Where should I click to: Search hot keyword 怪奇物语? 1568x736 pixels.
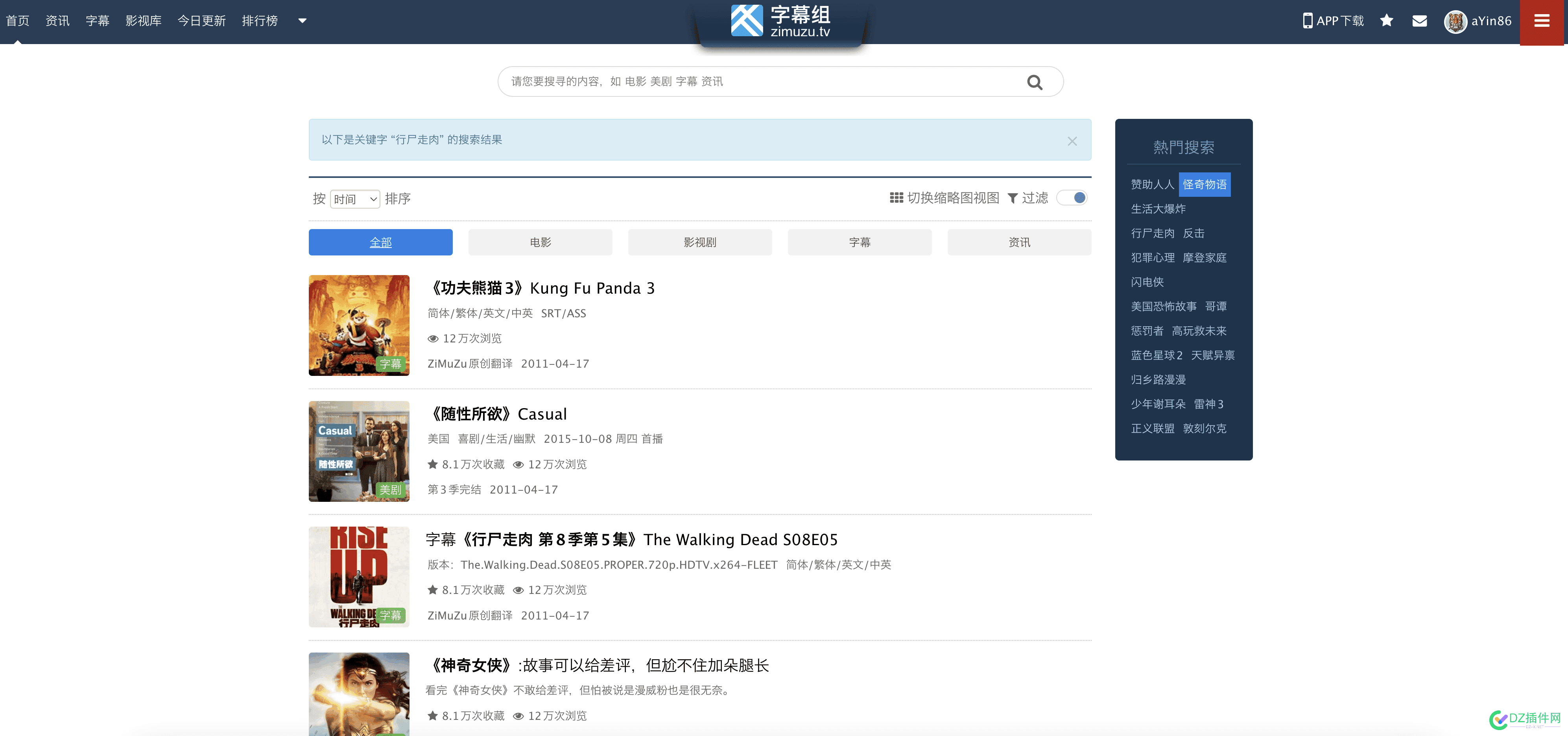(x=1205, y=185)
